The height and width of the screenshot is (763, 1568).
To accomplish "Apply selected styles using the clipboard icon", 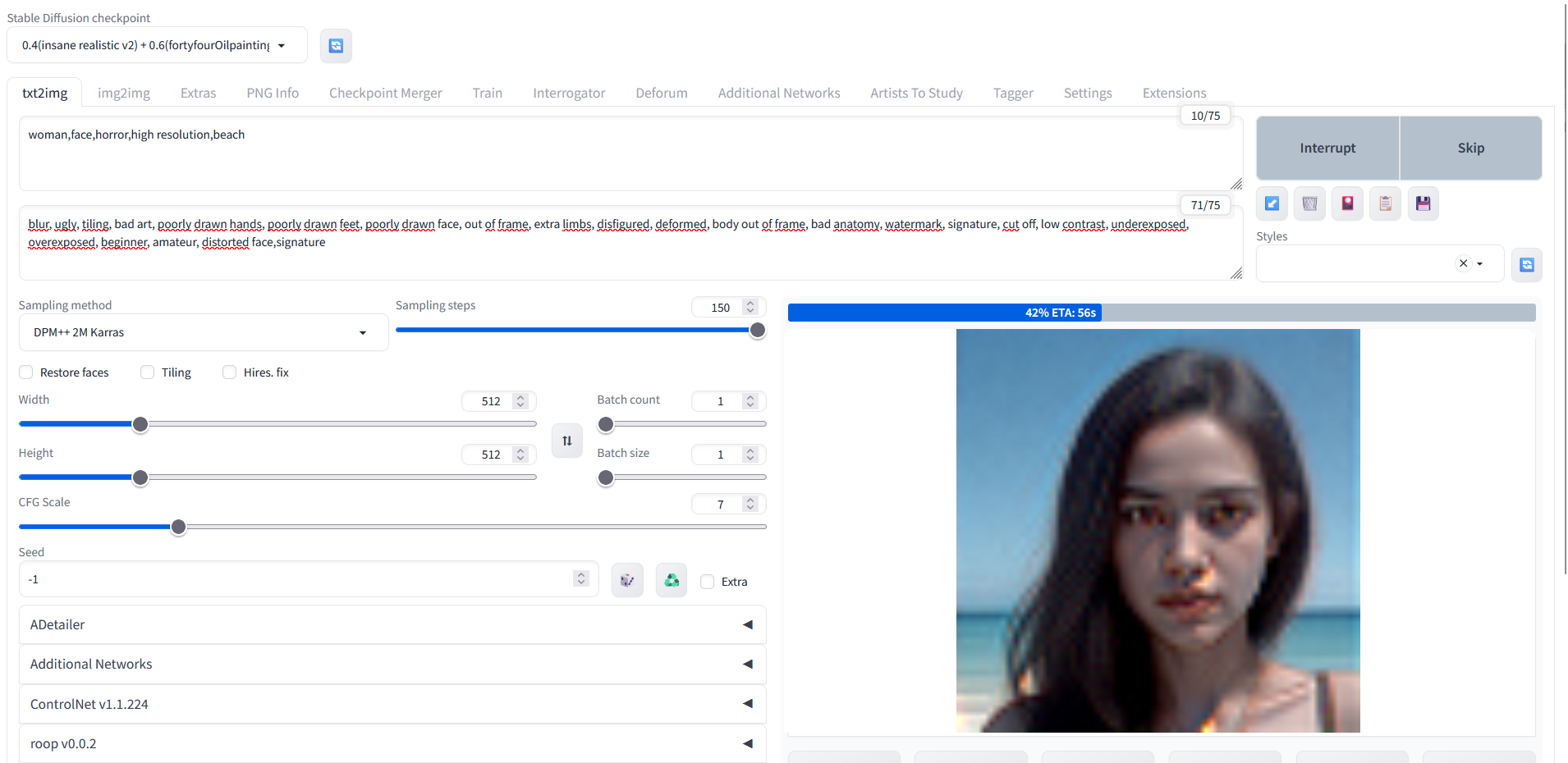I will click(1385, 204).
